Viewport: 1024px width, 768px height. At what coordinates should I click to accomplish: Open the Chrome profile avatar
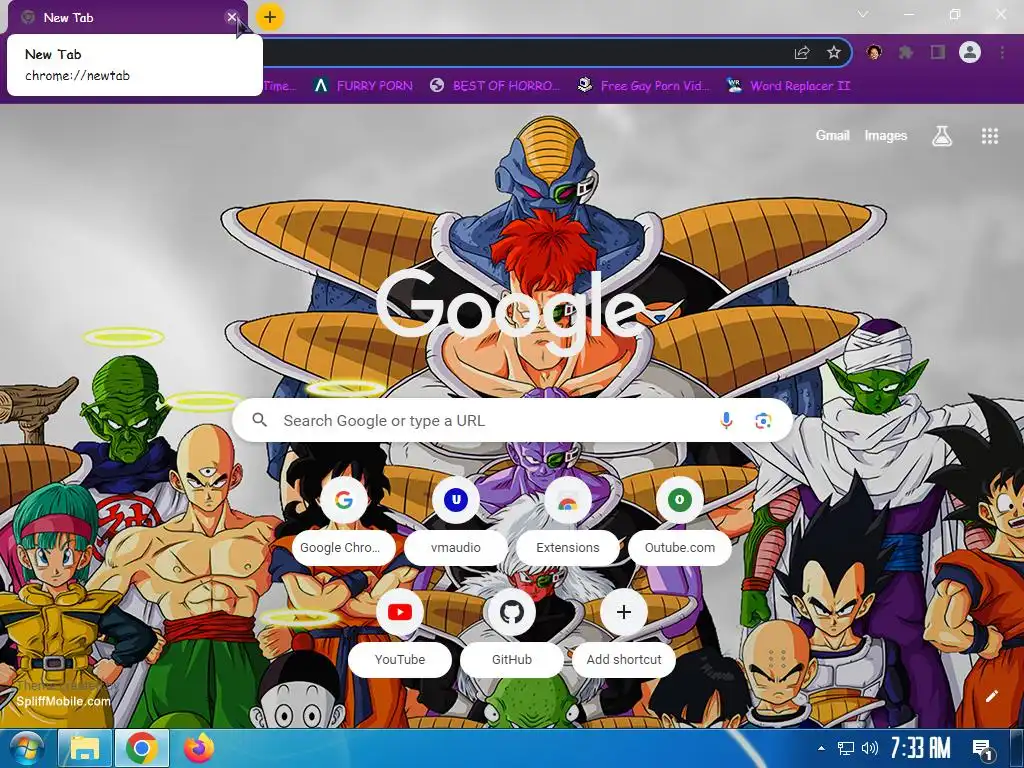(x=970, y=52)
